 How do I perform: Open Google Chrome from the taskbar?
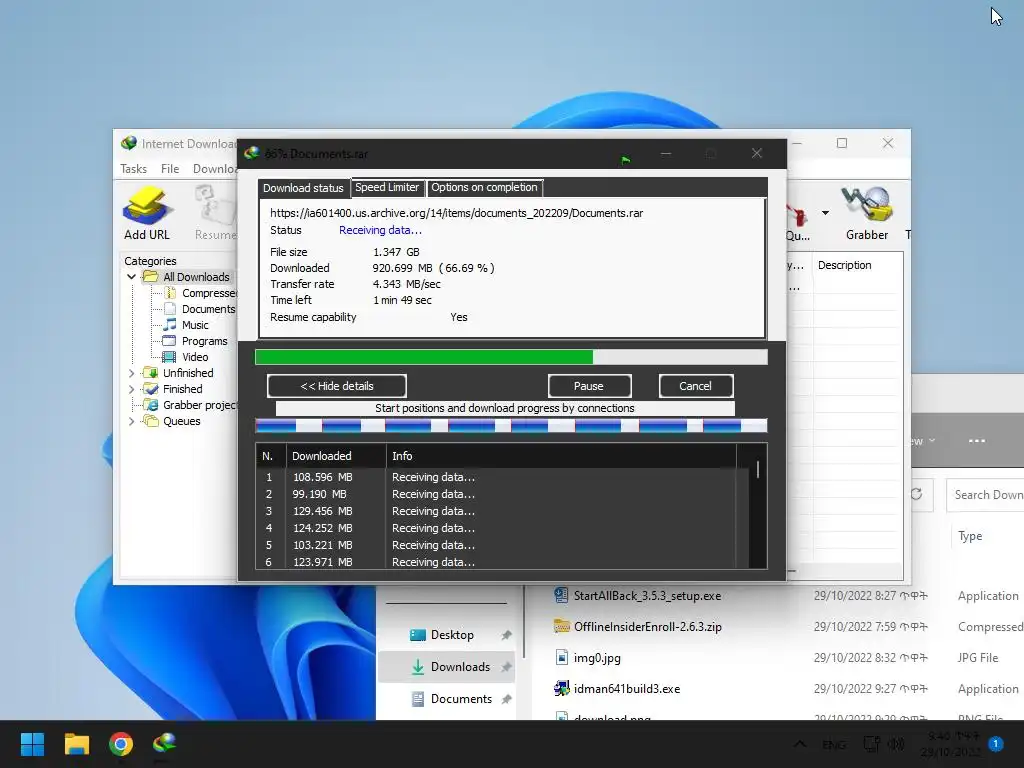click(x=121, y=744)
